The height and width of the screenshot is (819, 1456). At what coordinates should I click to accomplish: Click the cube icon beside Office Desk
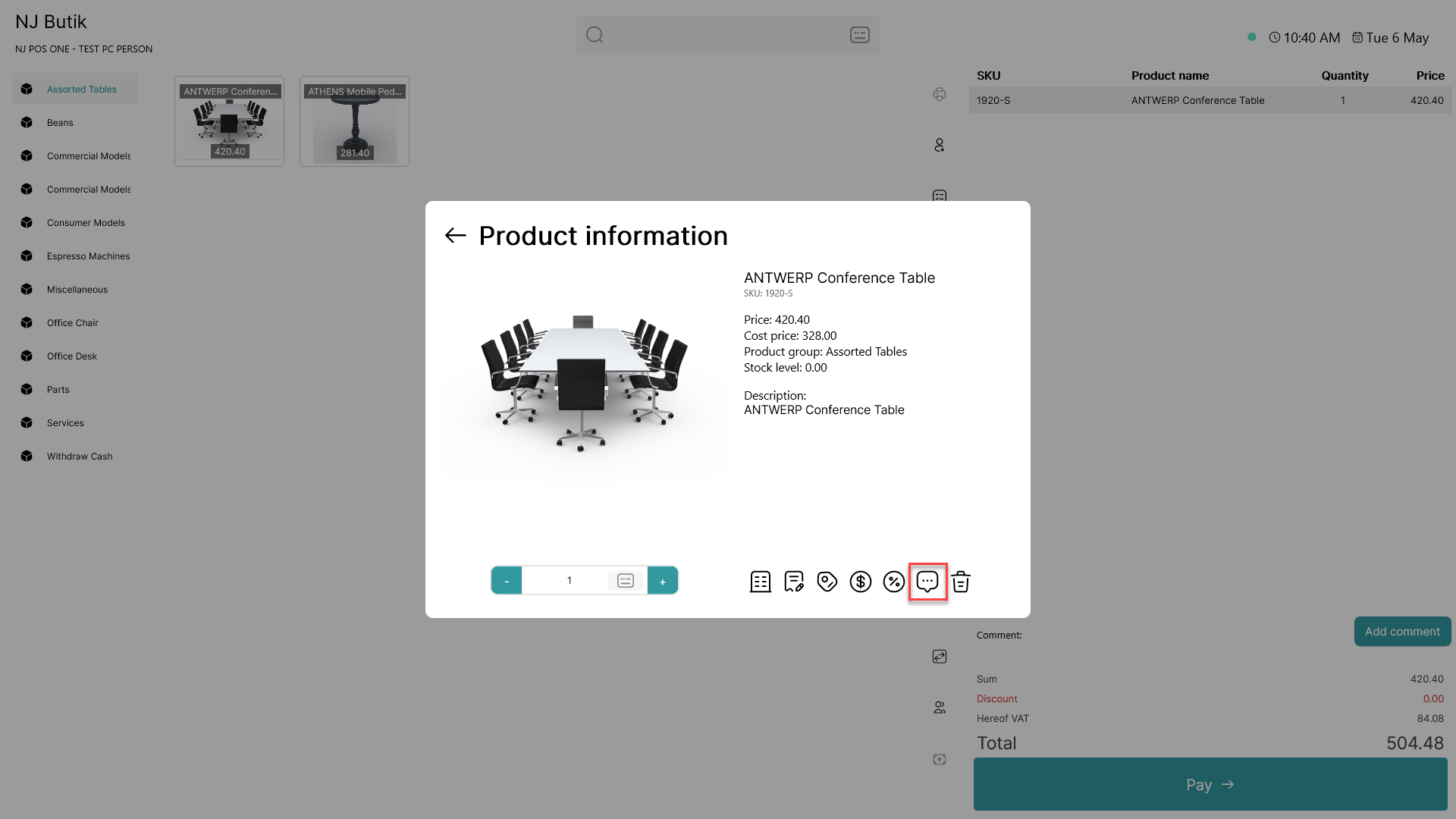pos(27,356)
